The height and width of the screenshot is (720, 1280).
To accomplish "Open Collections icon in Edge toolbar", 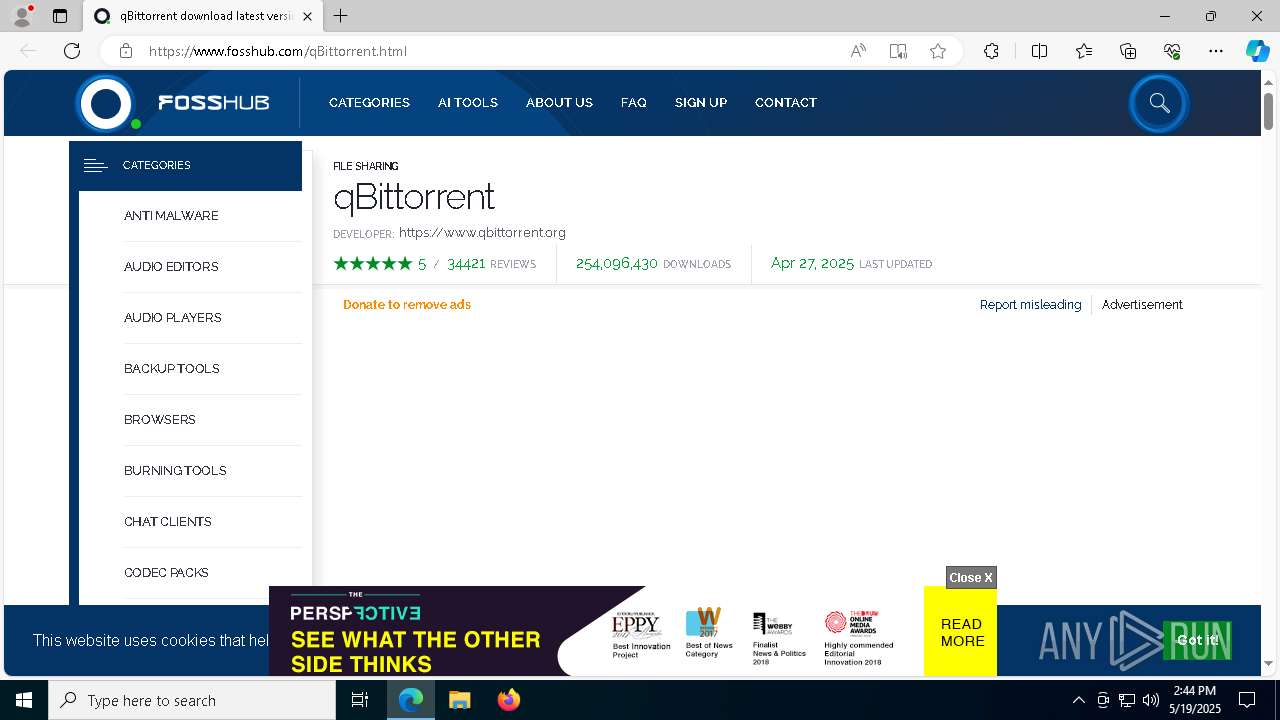I will (x=1128, y=51).
